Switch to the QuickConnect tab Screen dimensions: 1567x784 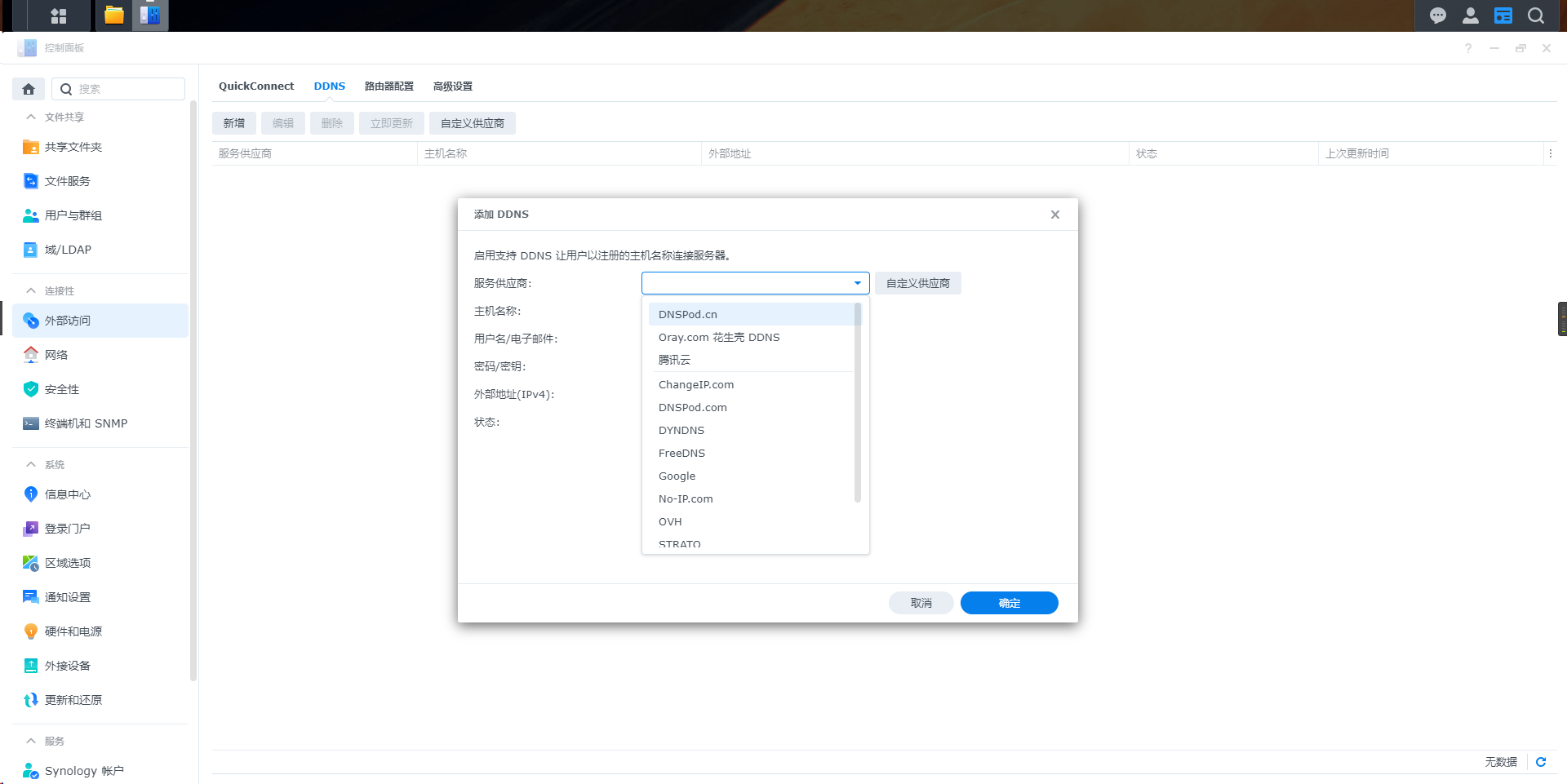[x=256, y=86]
